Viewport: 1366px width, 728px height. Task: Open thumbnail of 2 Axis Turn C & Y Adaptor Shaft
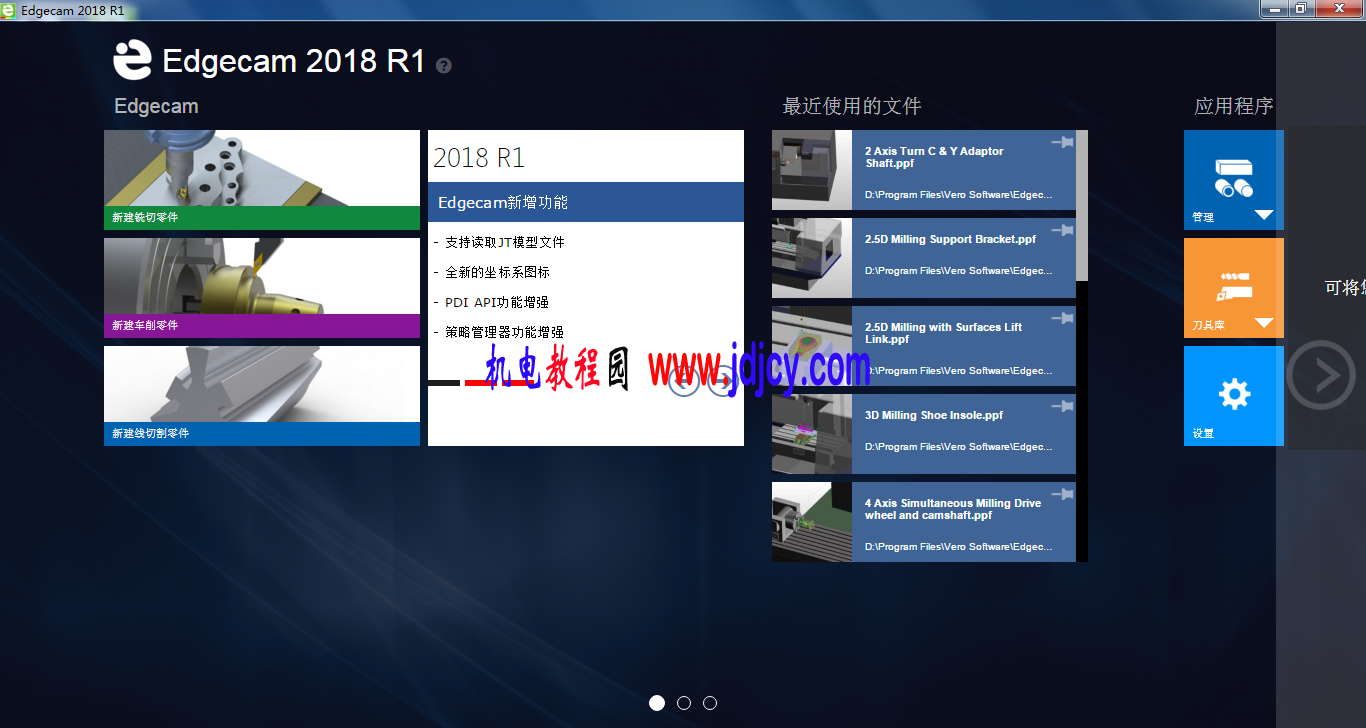[x=812, y=170]
